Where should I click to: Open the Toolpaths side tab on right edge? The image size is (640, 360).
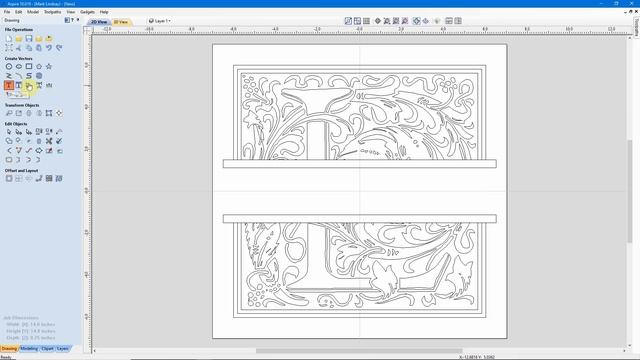[636, 27]
